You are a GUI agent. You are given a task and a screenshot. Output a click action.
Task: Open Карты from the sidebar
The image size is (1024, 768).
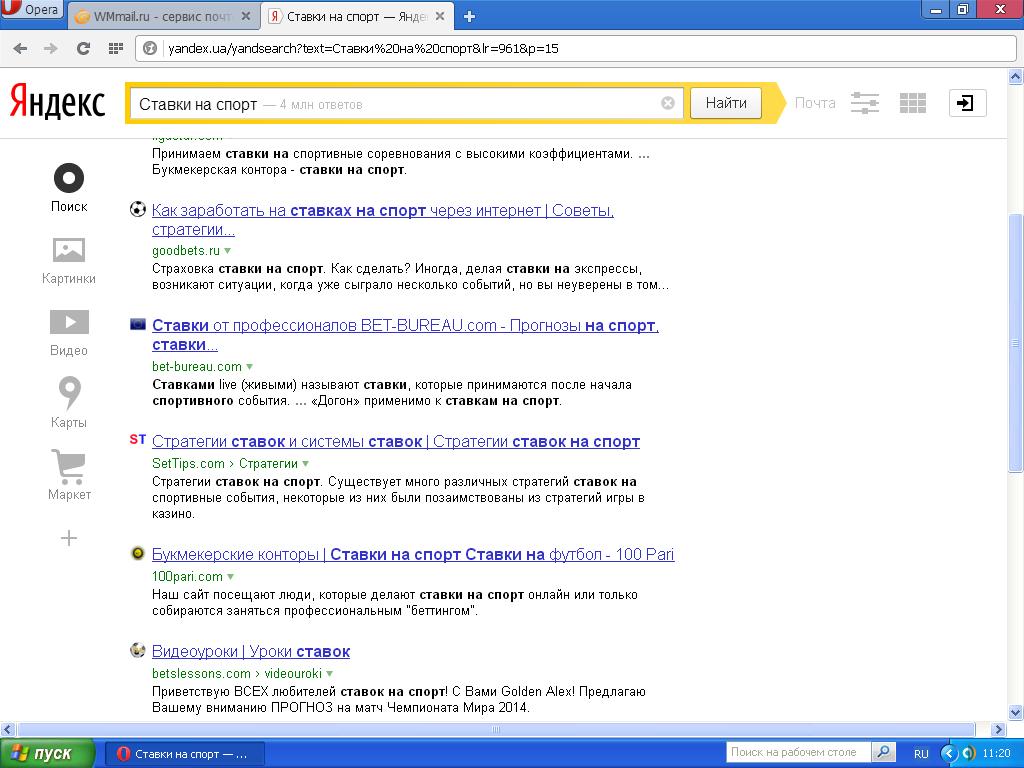[x=69, y=403]
